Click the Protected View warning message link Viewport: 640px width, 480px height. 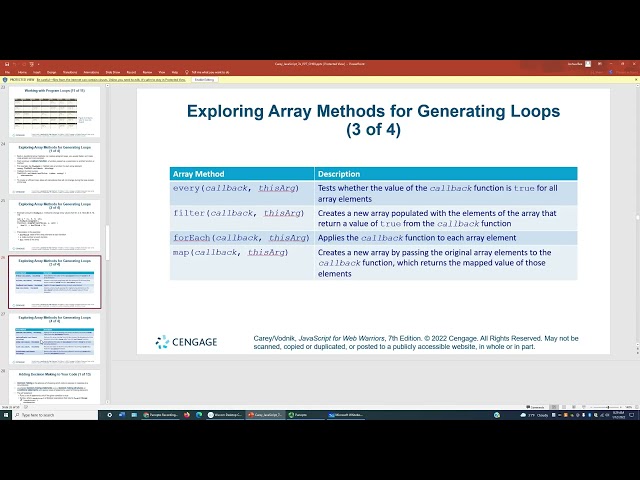click(x=111, y=80)
